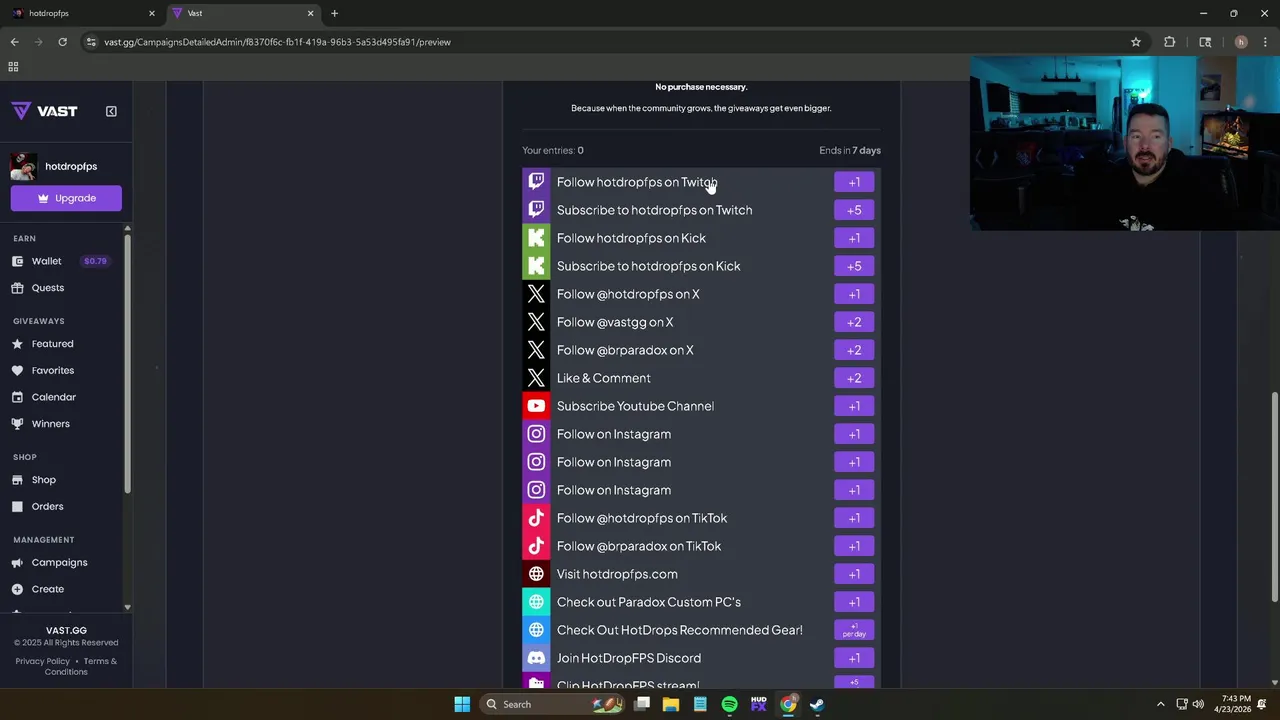
Task: Open a new Chrome tab
Action: (x=334, y=13)
